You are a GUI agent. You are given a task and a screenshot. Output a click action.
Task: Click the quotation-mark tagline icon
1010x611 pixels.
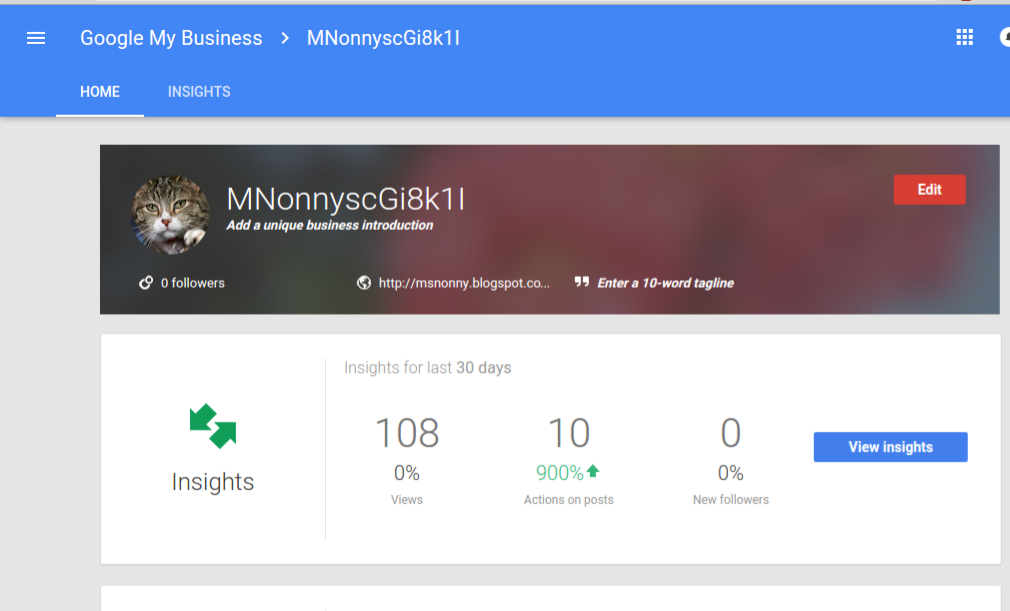tap(582, 282)
